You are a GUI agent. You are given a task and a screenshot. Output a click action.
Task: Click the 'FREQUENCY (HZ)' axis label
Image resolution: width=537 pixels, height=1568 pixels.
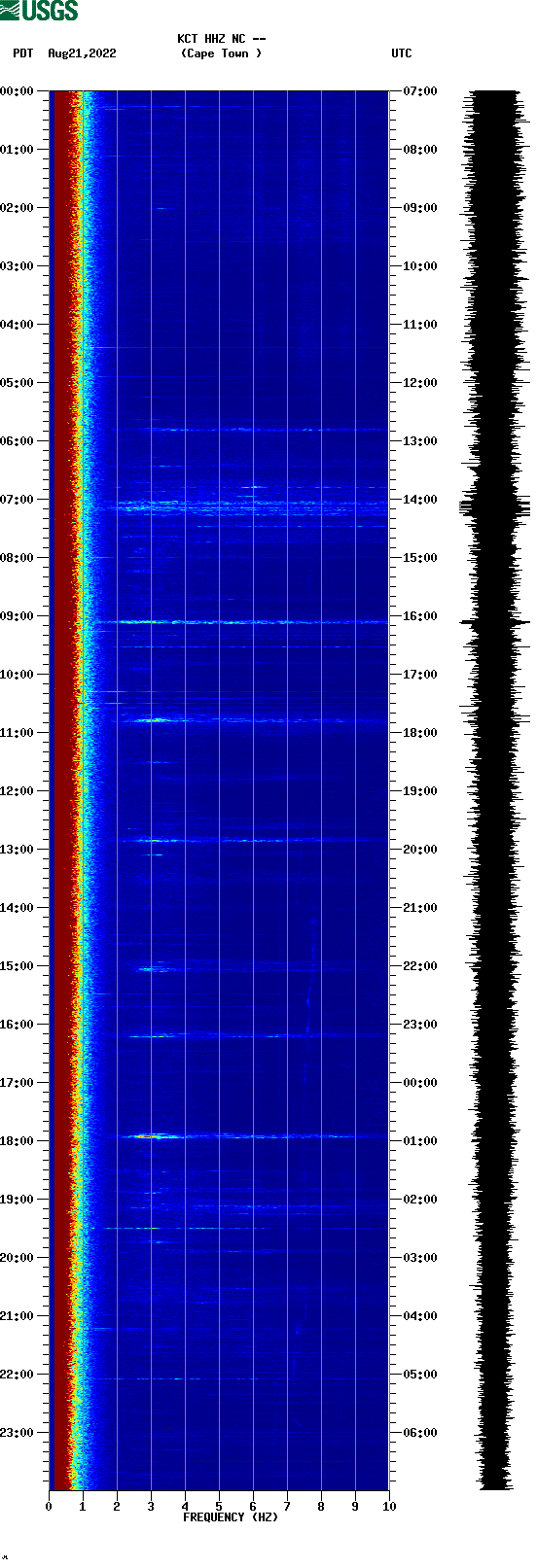click(231, 1517)
